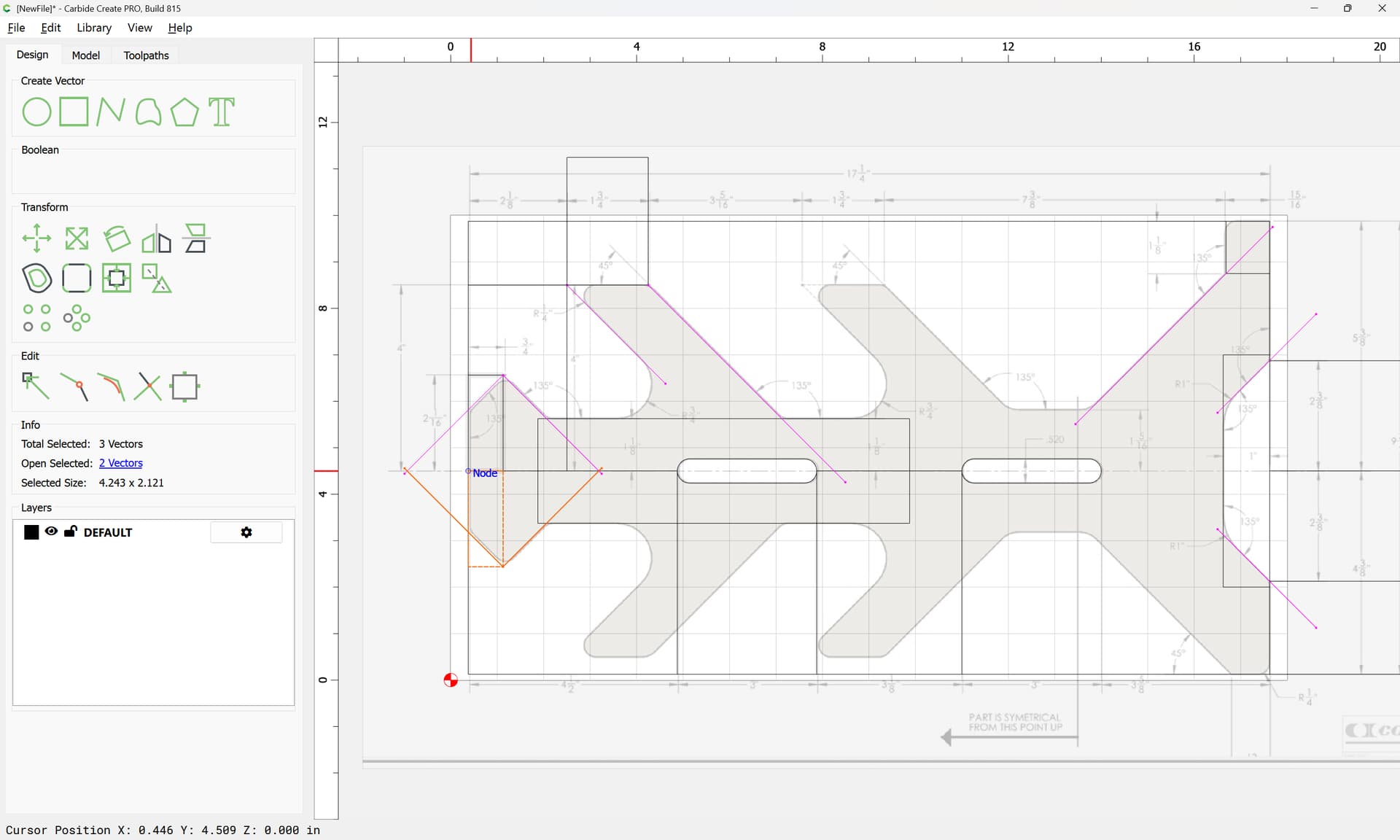
Task: Select the Circle vector tool
Action: click(36, 112)
